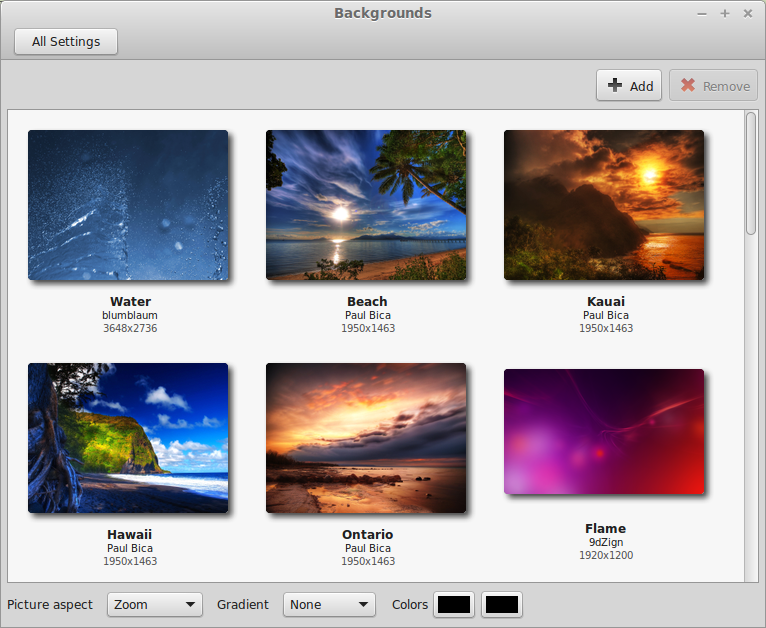The image size is (766, 628).
Task: Click the 'Ontario' title label
Action: click(367, 534)
